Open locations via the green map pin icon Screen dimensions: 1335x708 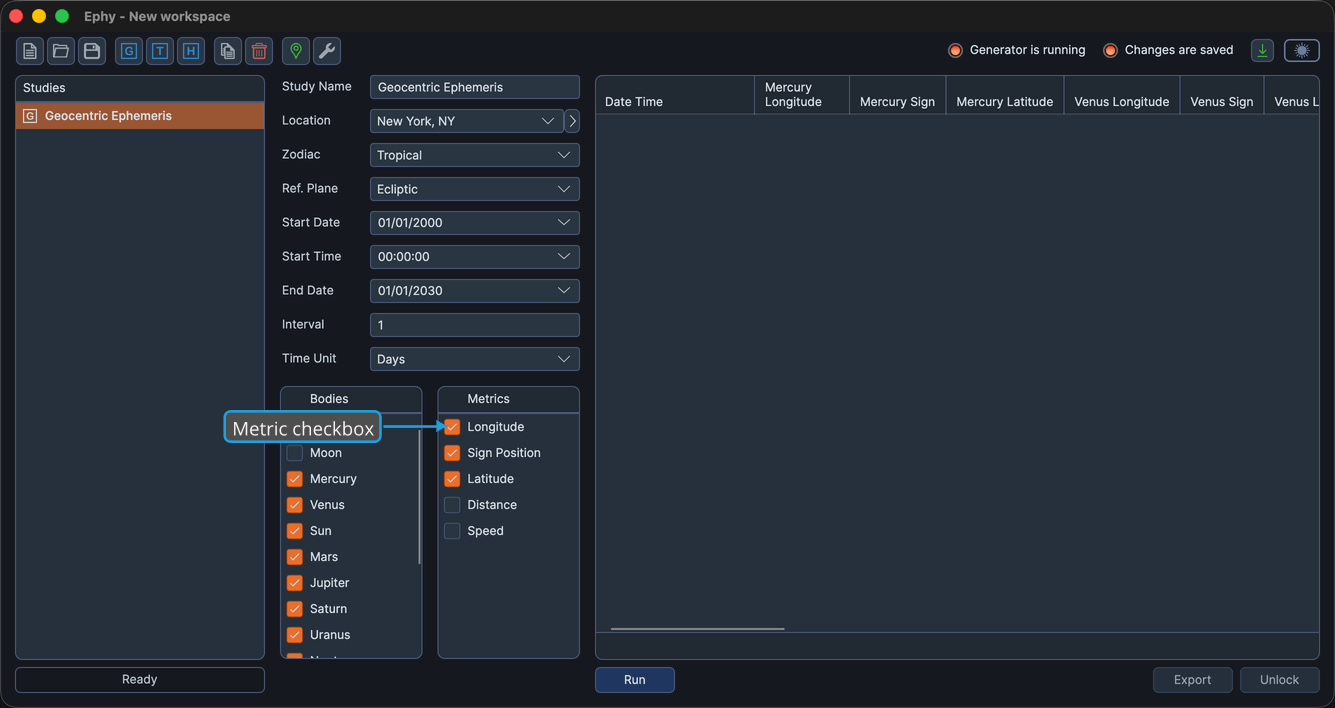[296, 51]
